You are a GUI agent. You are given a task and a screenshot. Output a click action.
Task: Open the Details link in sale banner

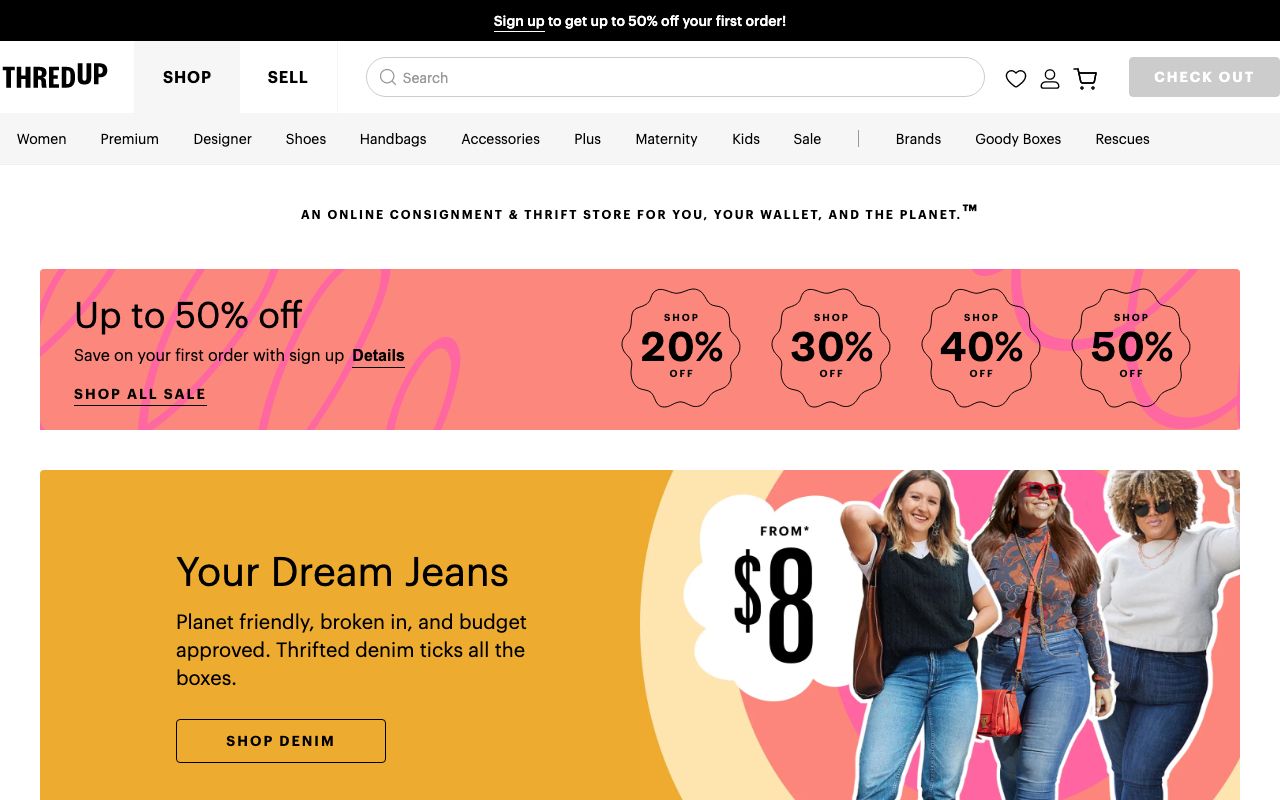point(378,356)
